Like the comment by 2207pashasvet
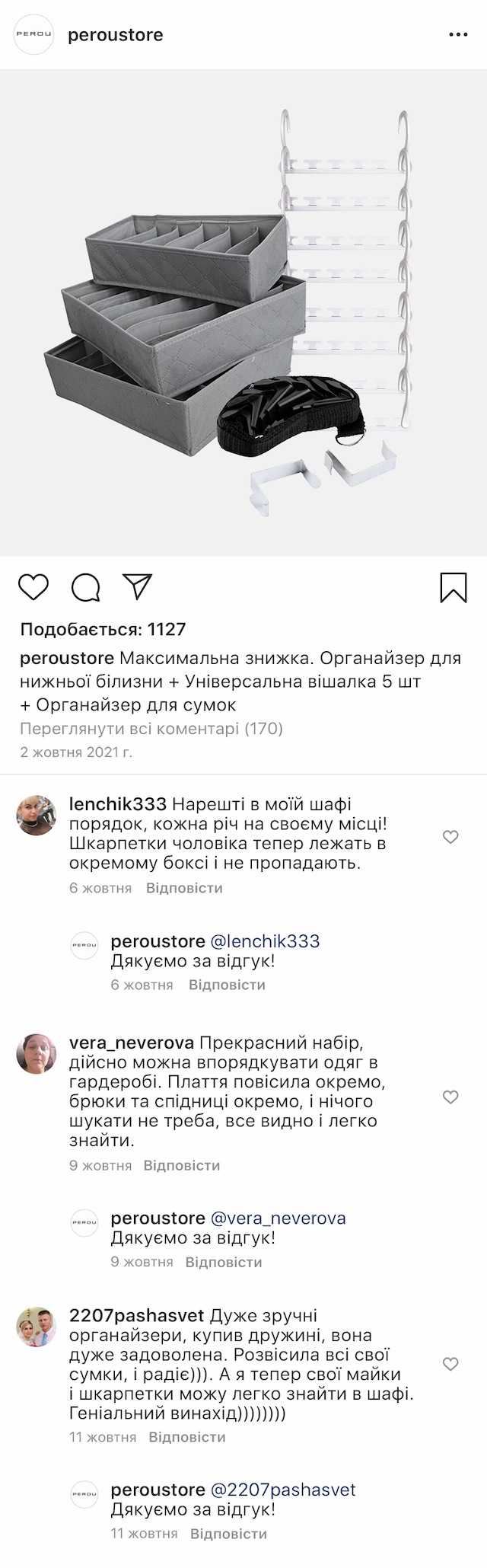 click(450, 1363)
